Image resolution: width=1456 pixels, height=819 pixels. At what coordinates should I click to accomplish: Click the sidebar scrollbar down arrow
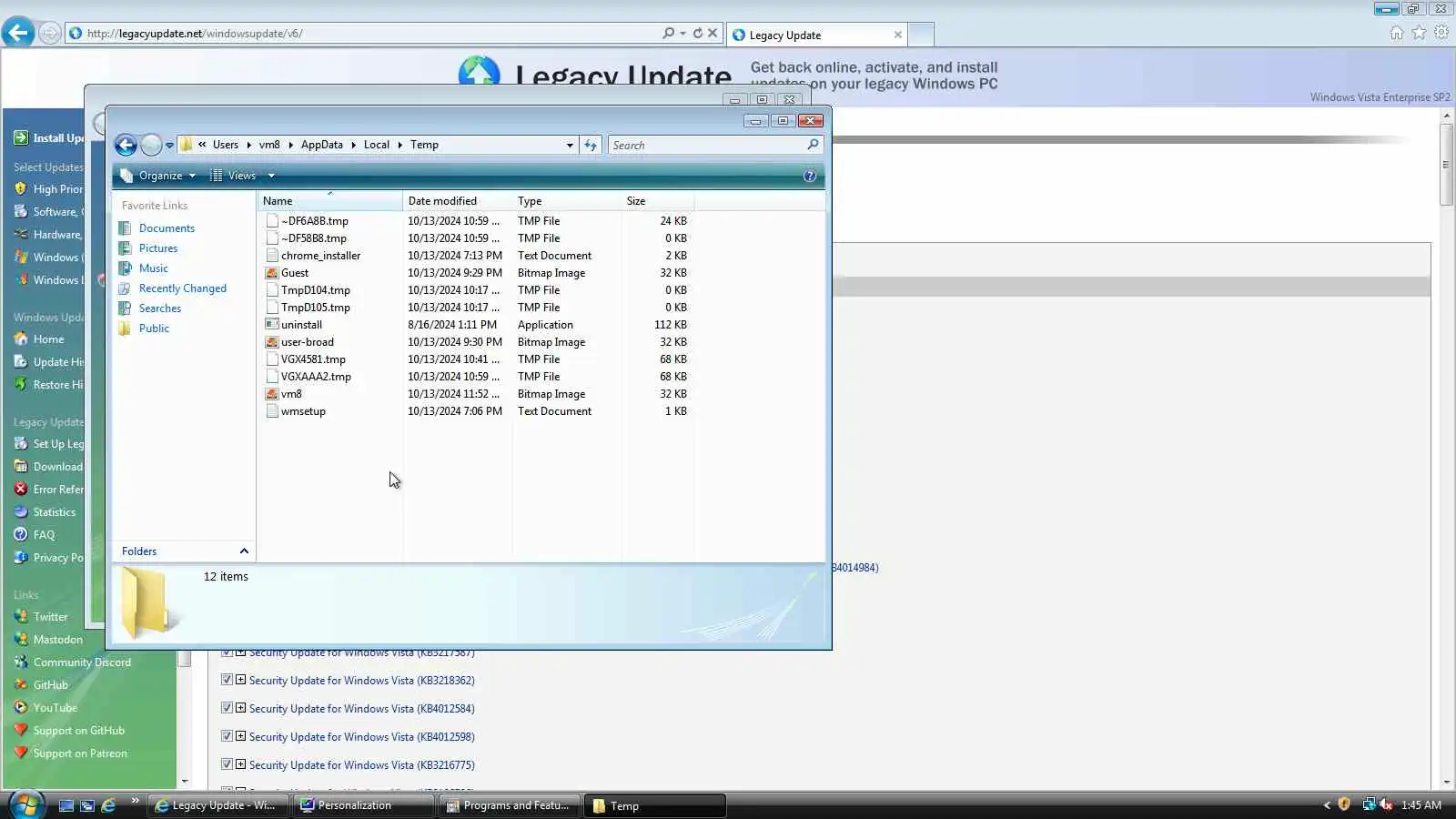point(185,781)
